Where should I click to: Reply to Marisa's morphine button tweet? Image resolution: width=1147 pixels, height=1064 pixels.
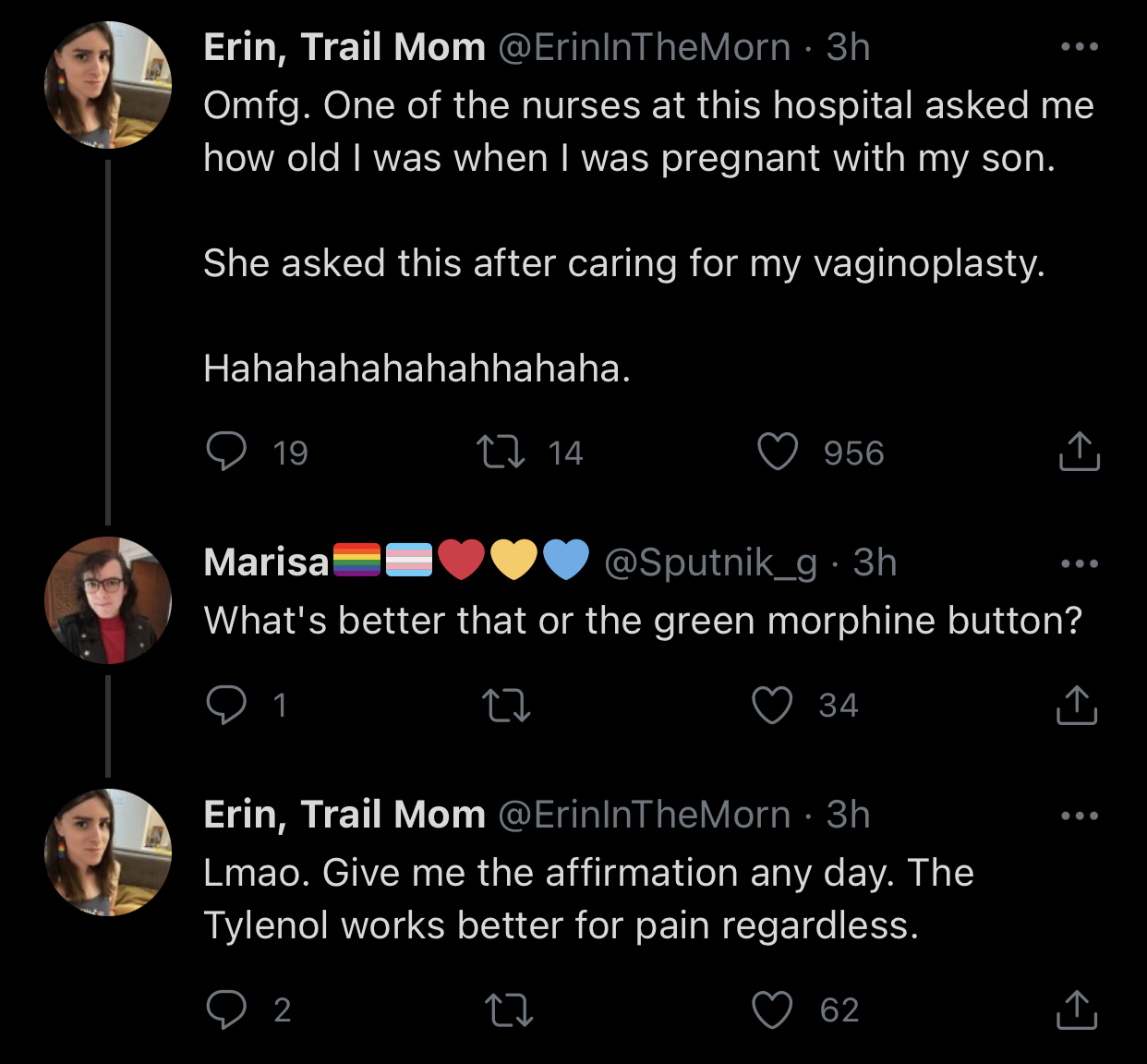226,705
